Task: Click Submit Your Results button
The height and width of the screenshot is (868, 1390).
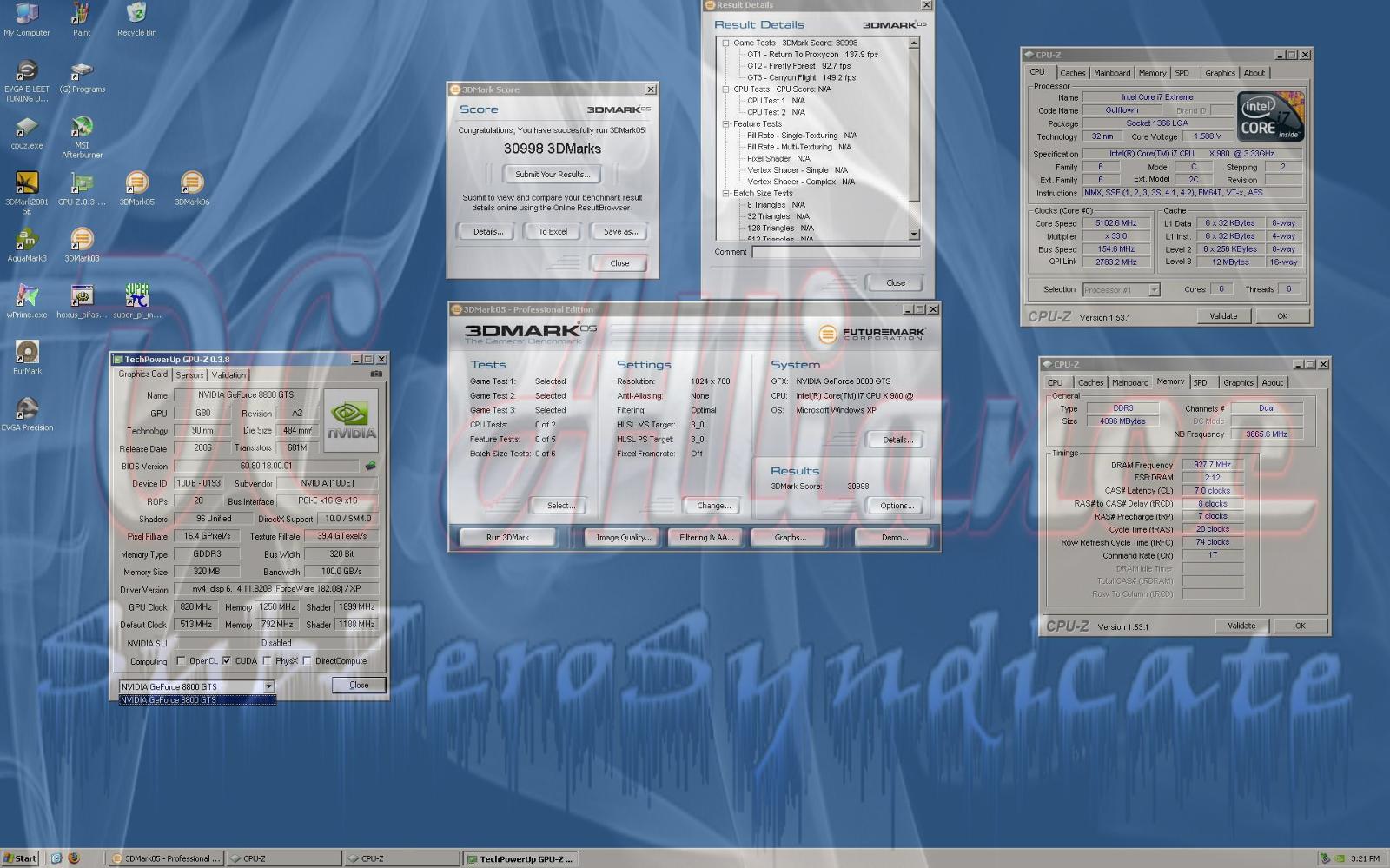Action: coord(553,175)
